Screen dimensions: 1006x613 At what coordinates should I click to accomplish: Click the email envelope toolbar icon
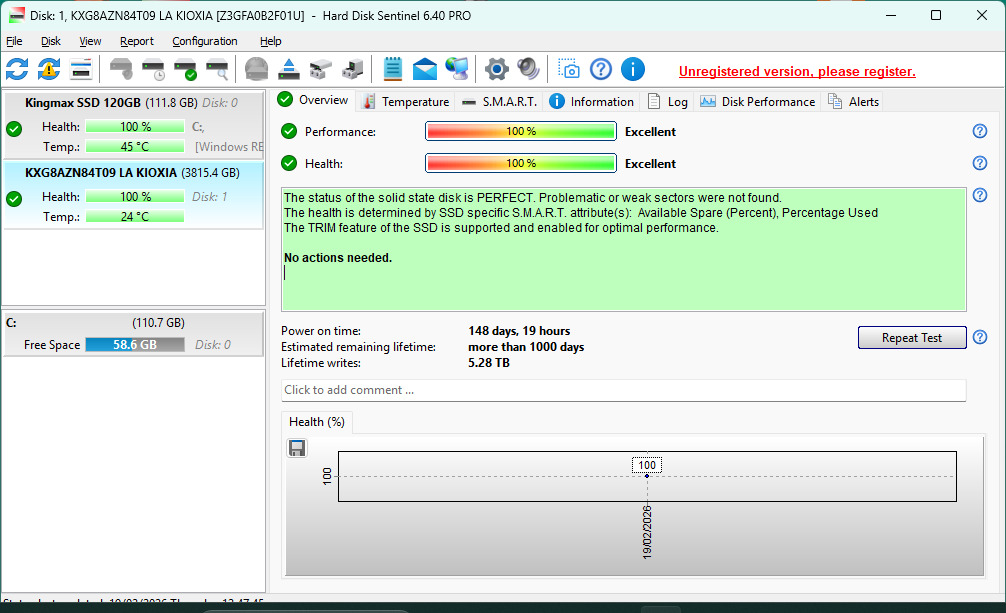coord(425,69)
